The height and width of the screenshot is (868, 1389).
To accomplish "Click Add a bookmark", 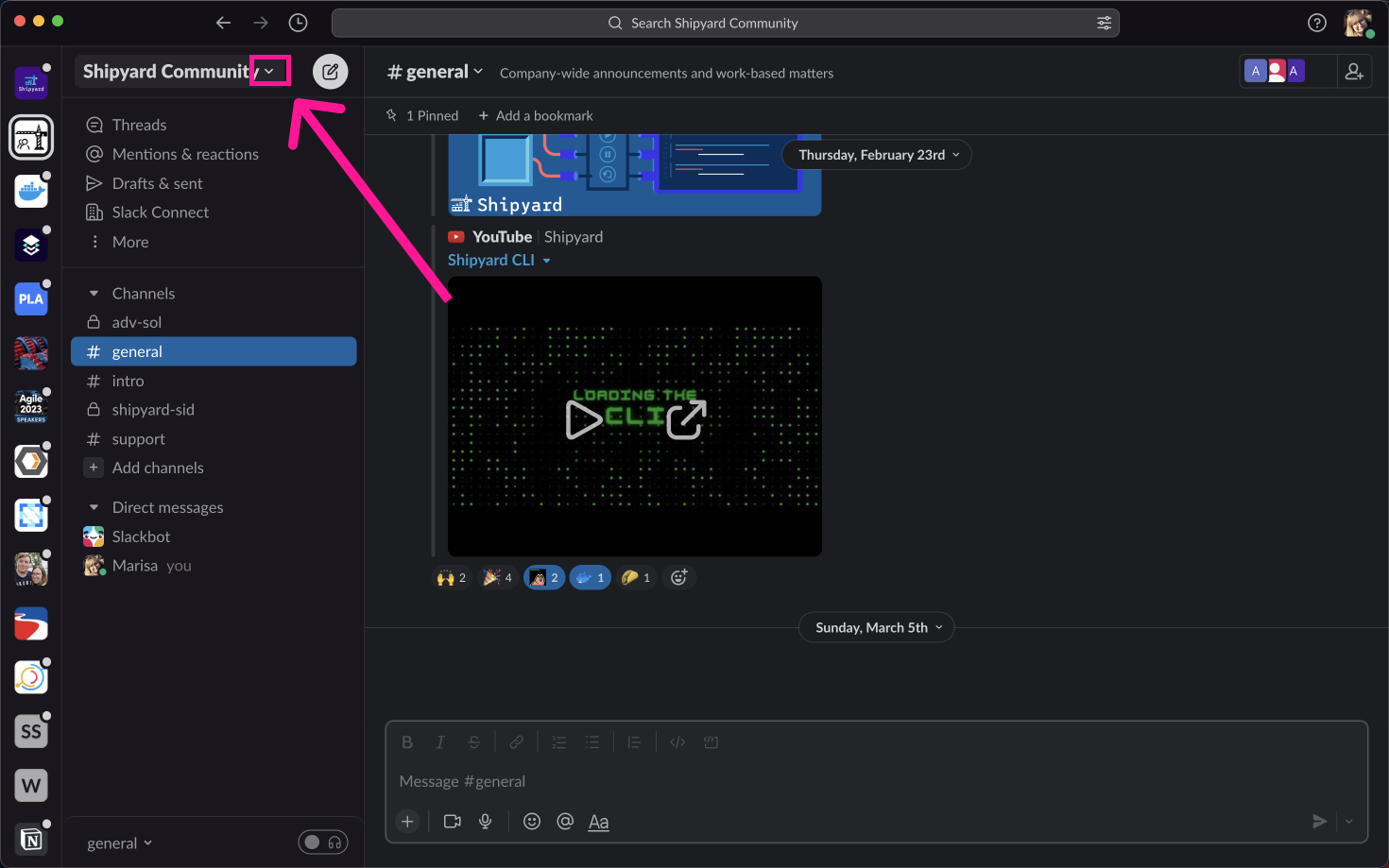I will coord(536,115).
